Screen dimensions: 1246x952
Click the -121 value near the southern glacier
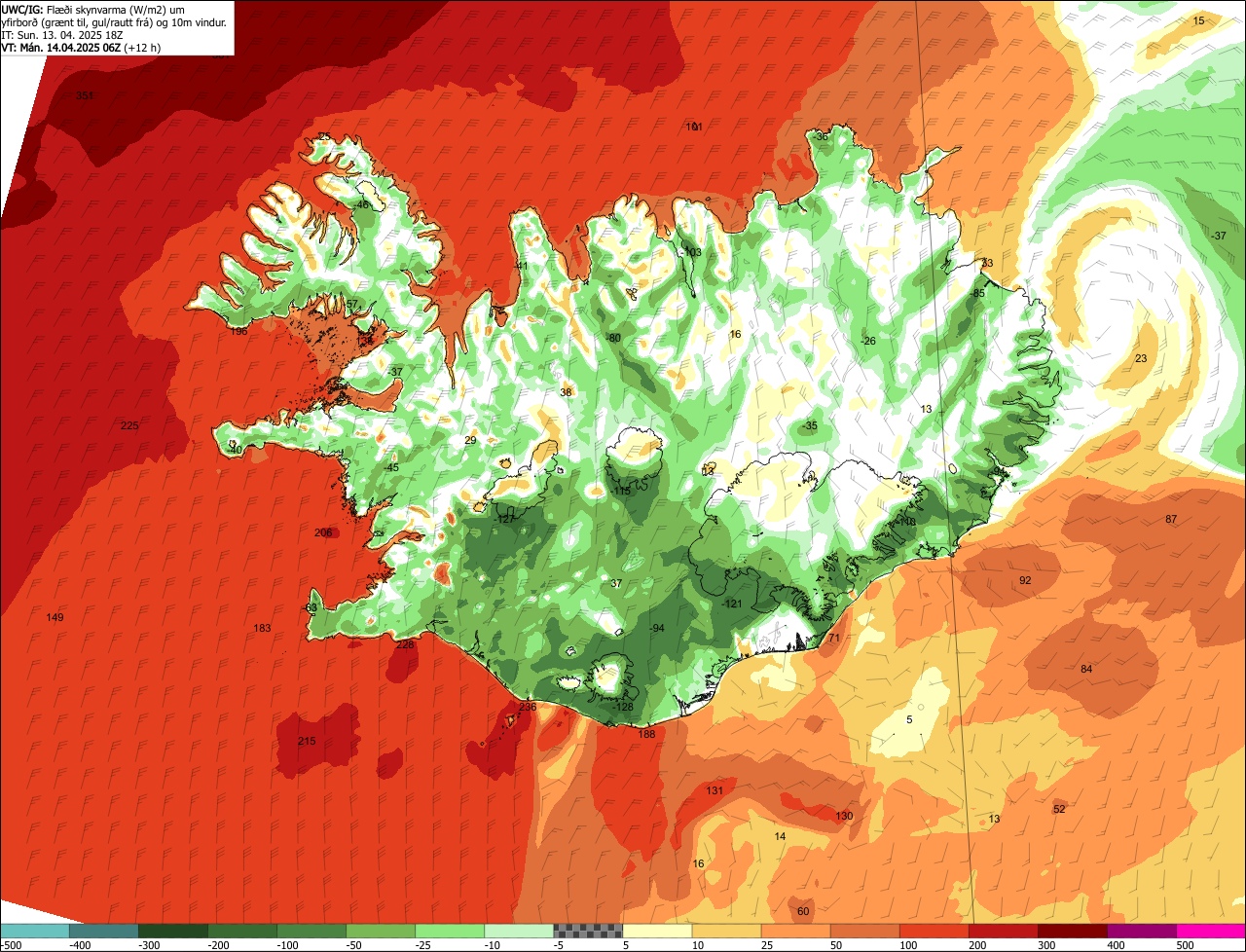(732, 604)
